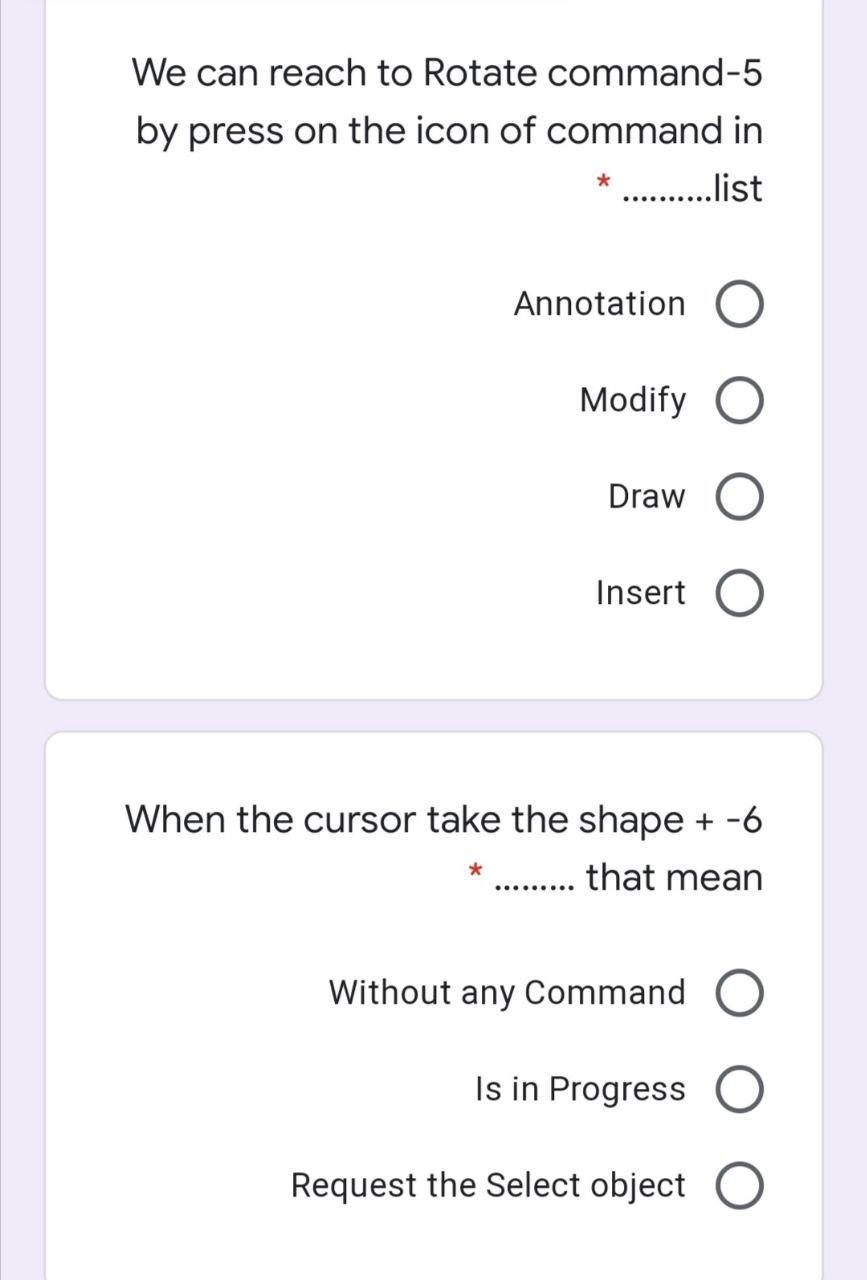Click the Is in Progress label text
Screen dimensions: 867x1280
pos(580,1089)
